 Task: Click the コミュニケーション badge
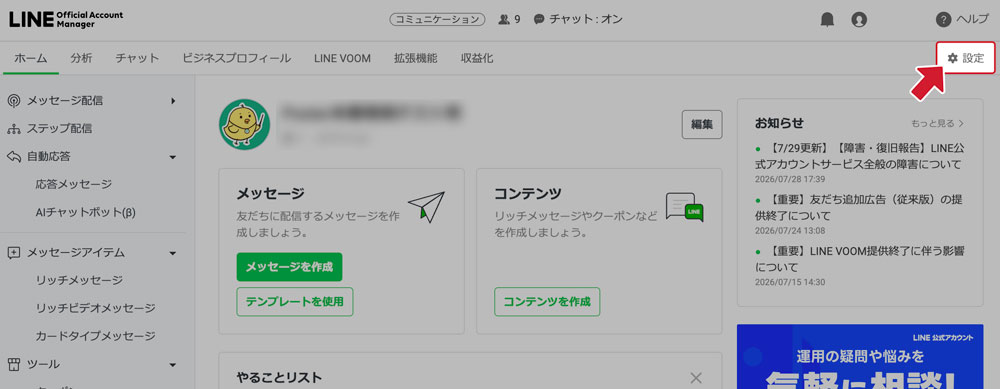click(x=437, y=20)
